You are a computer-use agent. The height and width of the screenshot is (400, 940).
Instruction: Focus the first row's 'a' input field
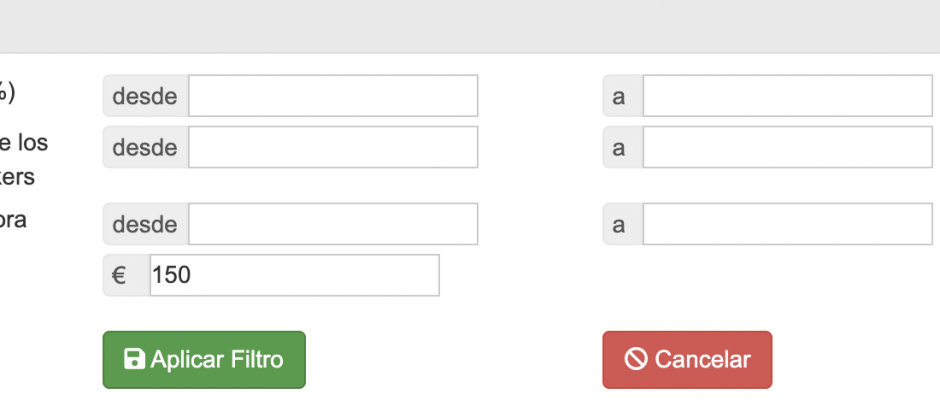788,96
